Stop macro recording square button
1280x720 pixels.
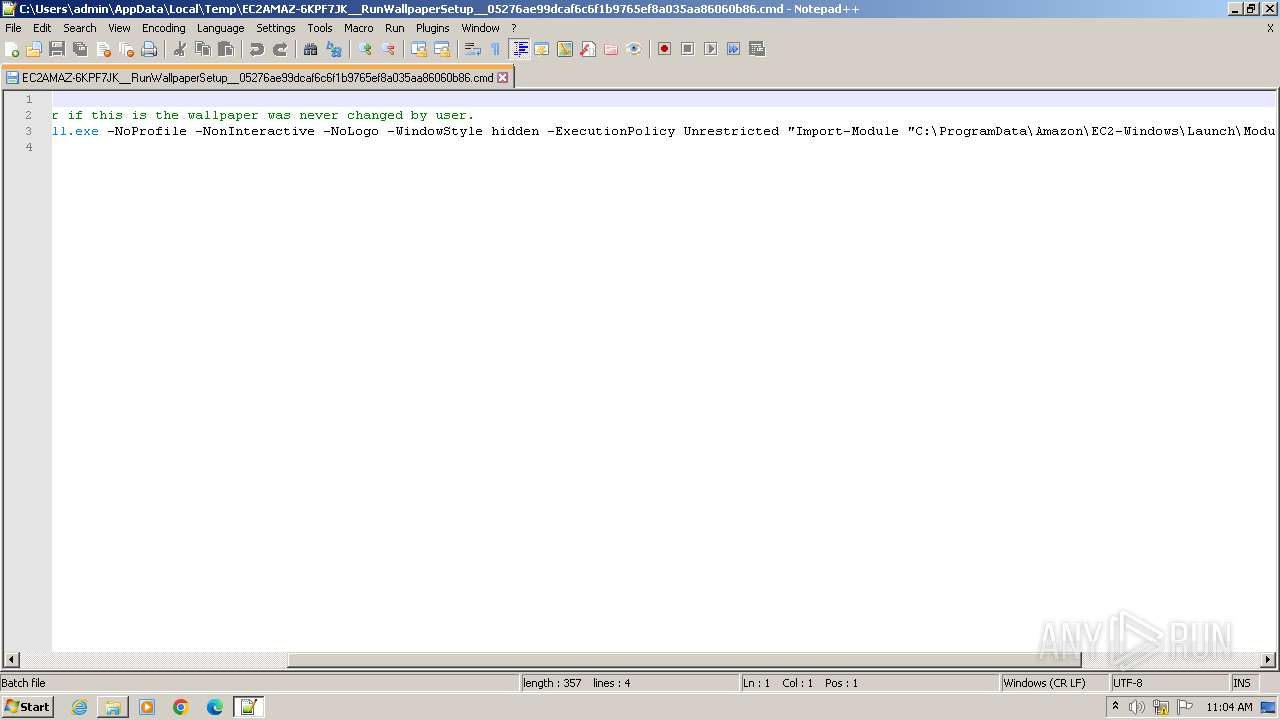[687, 49]
